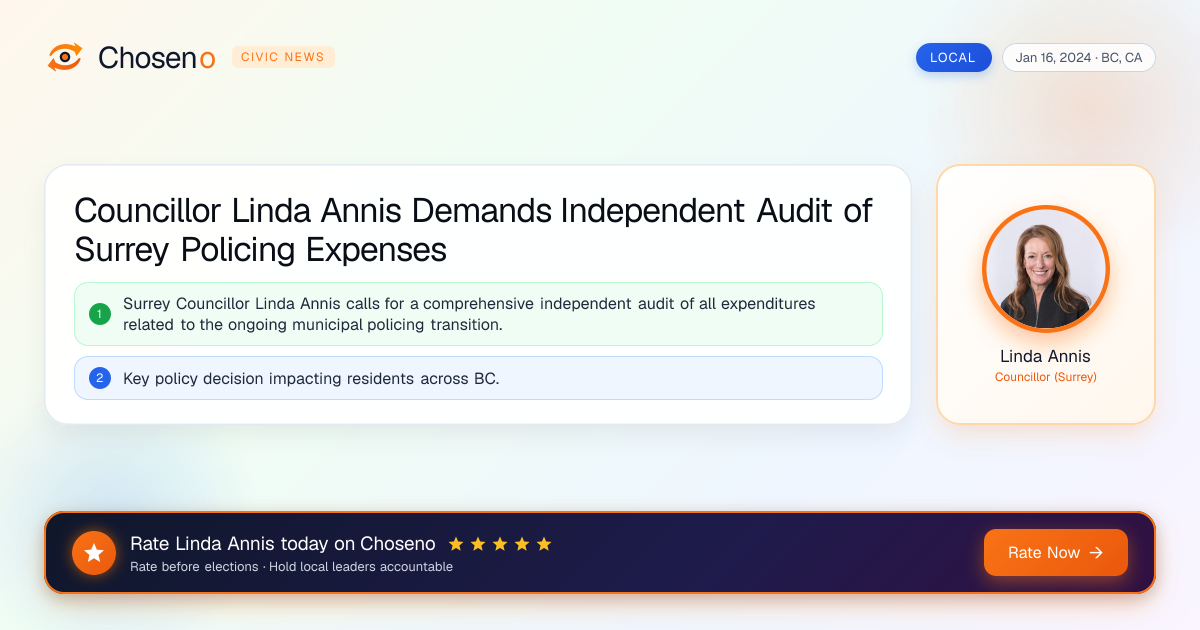Click the arrow in Rate Now button
Image resolution: width=1200 pixels, height=630 pixels.
[1096, 553]
